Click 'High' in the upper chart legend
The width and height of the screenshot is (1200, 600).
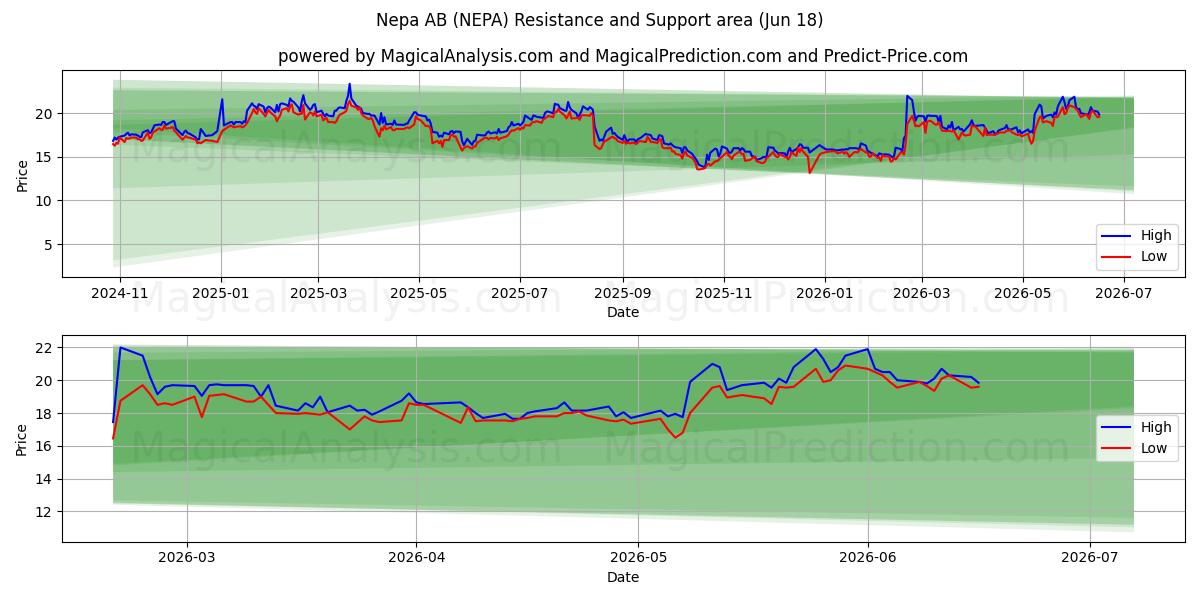tap(1156, 236)
